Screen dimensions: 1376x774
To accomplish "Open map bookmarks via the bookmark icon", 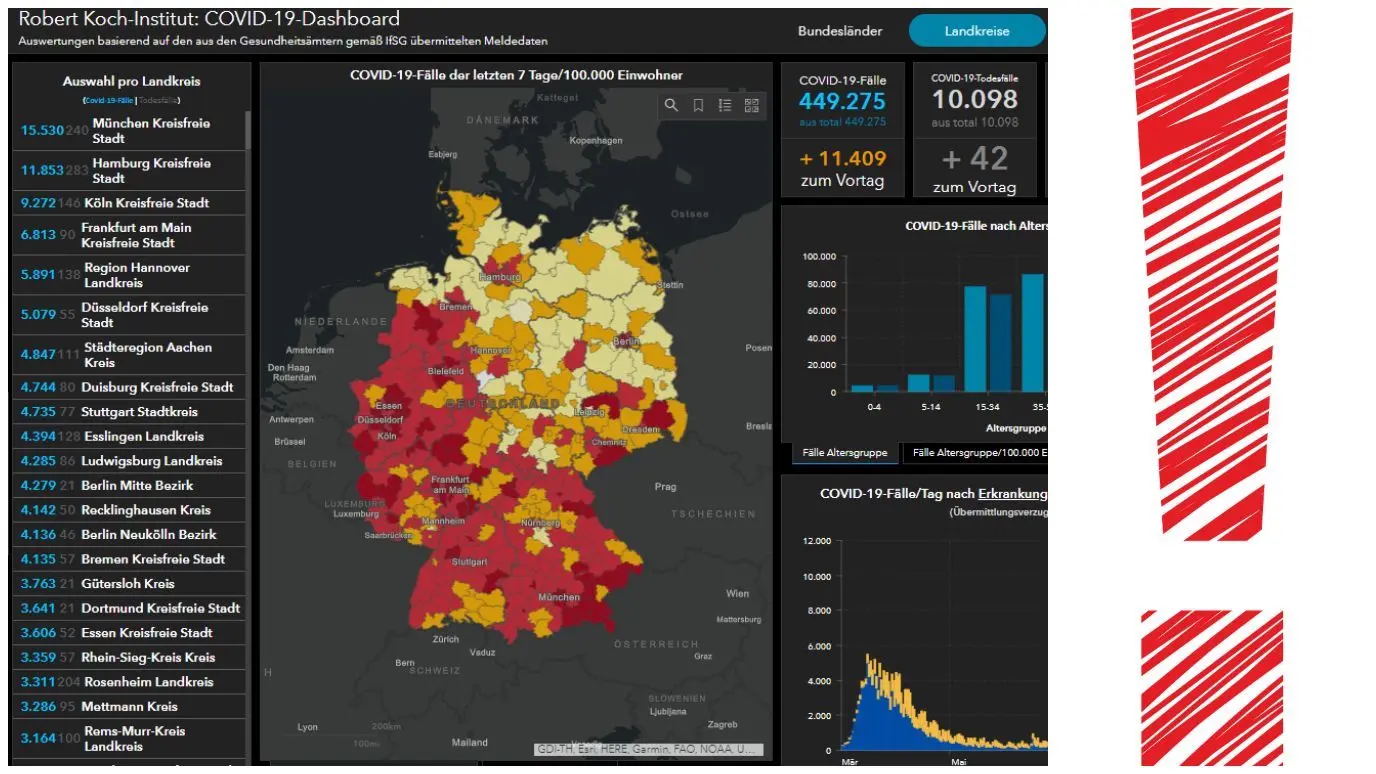I will 698,105.
